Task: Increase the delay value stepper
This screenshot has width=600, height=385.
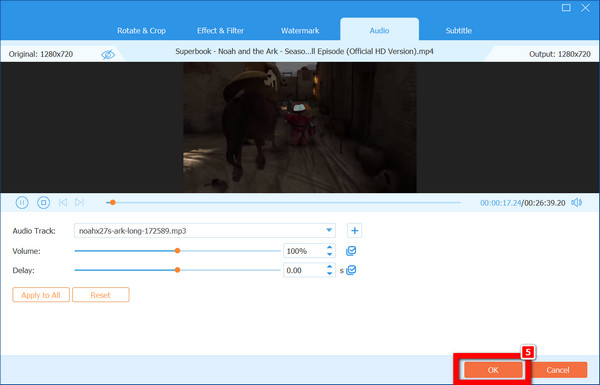Action: coord(329,267)
